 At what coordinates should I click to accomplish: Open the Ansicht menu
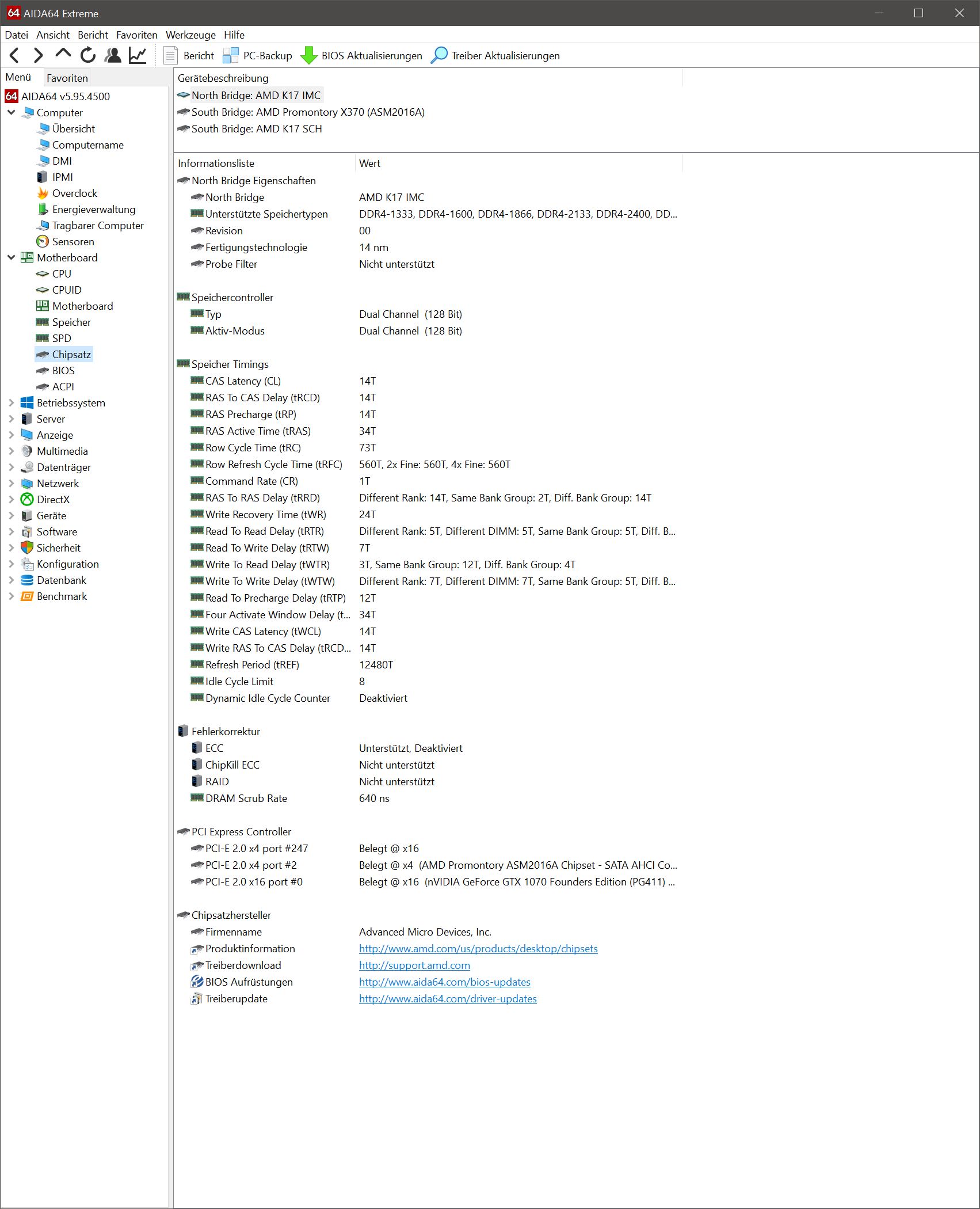[x=53, y=35]
